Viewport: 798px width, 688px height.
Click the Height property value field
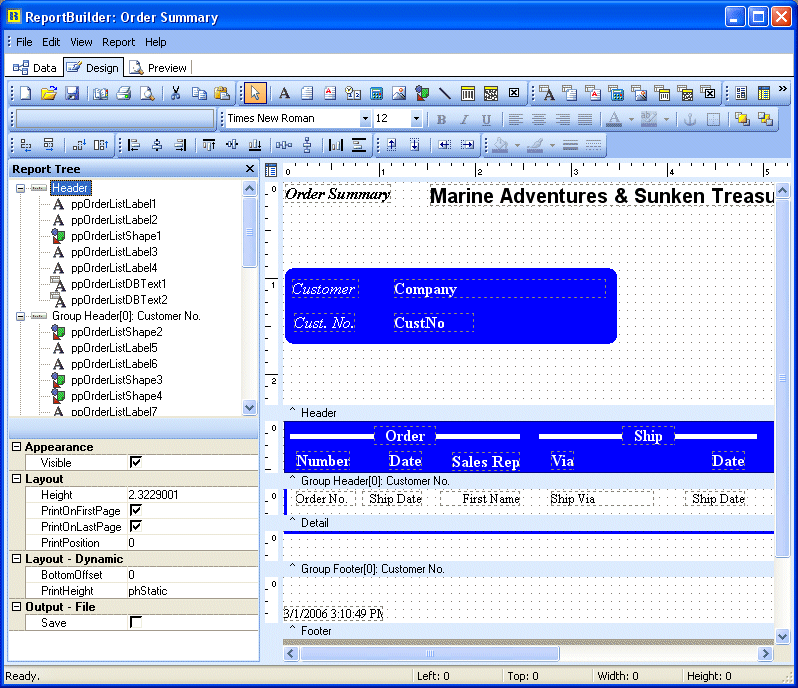tap(192, 495)
